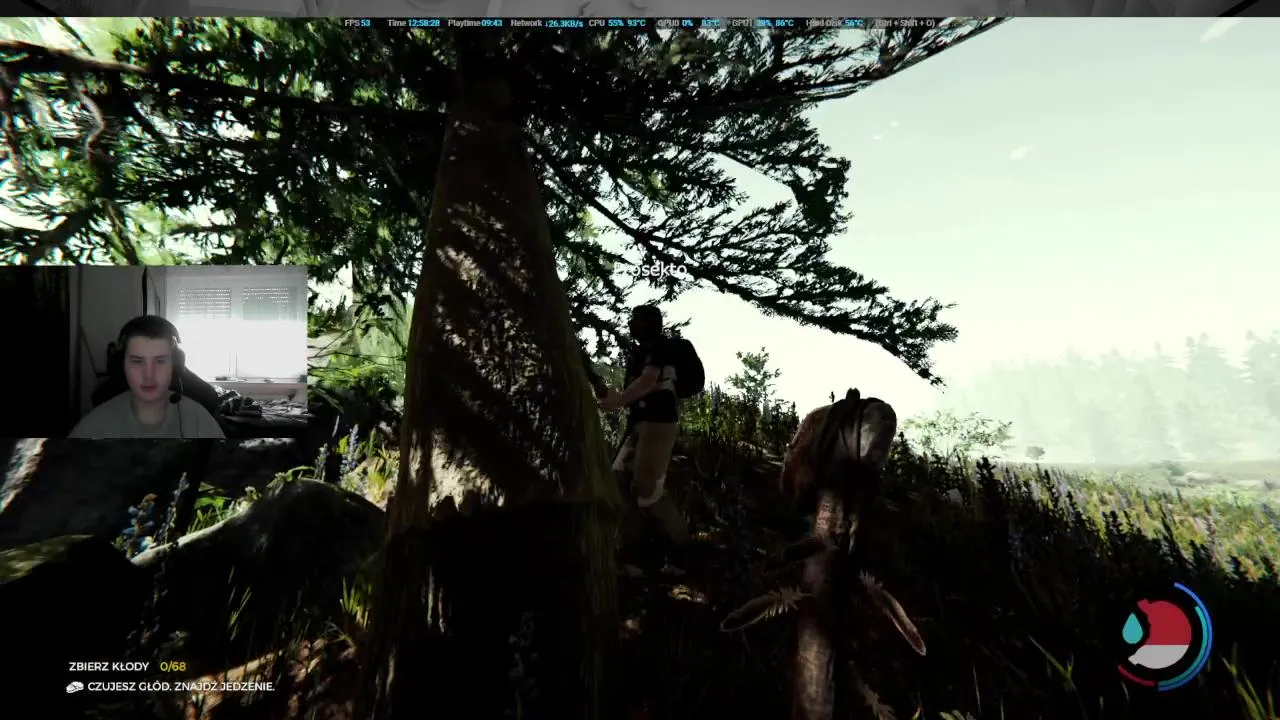Click the Hard Disk 56°C readout

(x=834, y=23)
